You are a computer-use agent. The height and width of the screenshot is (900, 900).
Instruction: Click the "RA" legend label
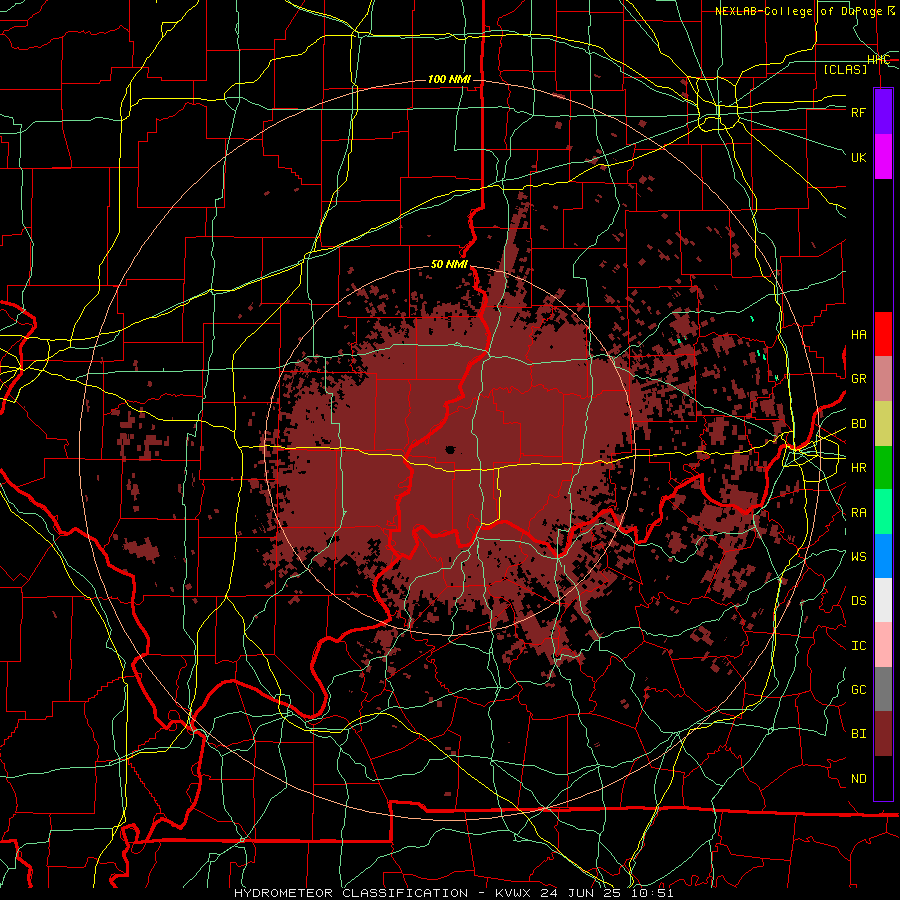858,513
